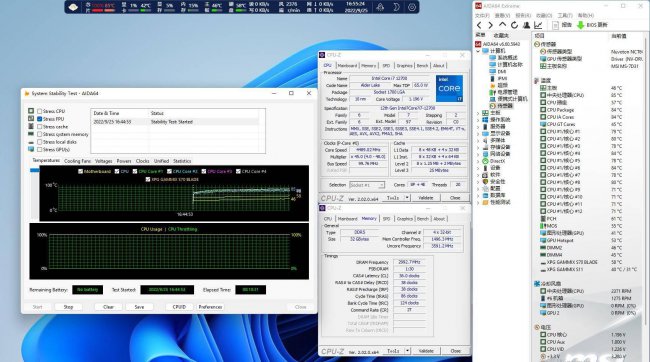Enable the Stress cache checkbox
This screenshot has width=650, height=362.
[x=40, y=127]
